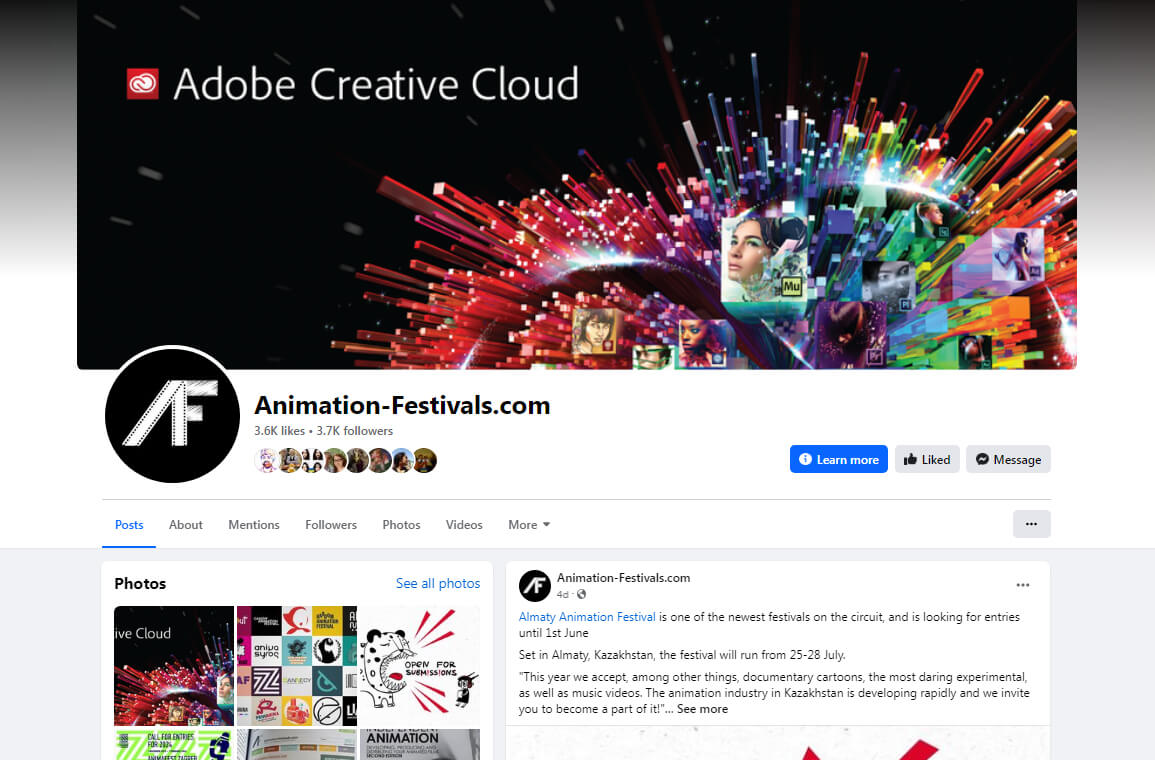Viewport: 1155px width, 760px height.
Task: Switch to the About tab
Action: [186, 524]
